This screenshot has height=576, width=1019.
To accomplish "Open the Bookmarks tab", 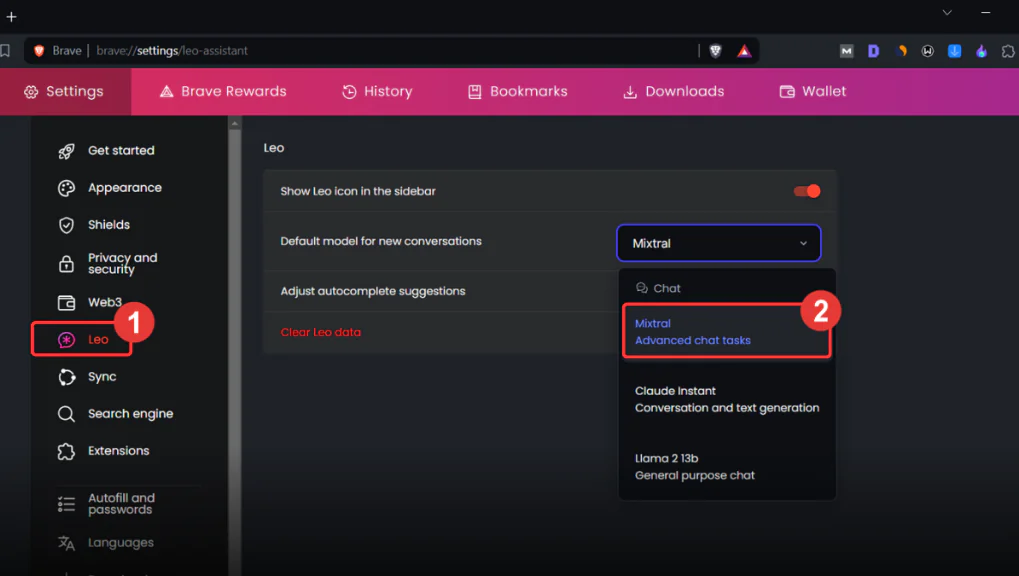I will (518, 92).
